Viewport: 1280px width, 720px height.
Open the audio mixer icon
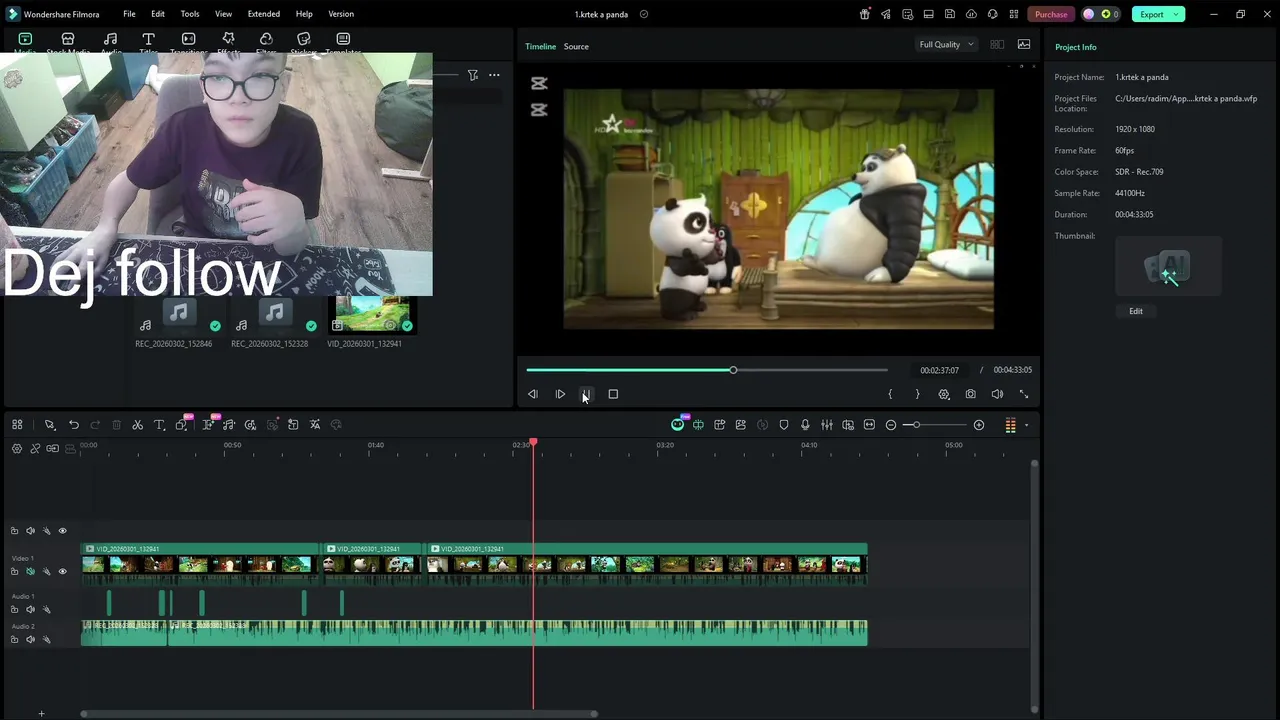point(827,425)
